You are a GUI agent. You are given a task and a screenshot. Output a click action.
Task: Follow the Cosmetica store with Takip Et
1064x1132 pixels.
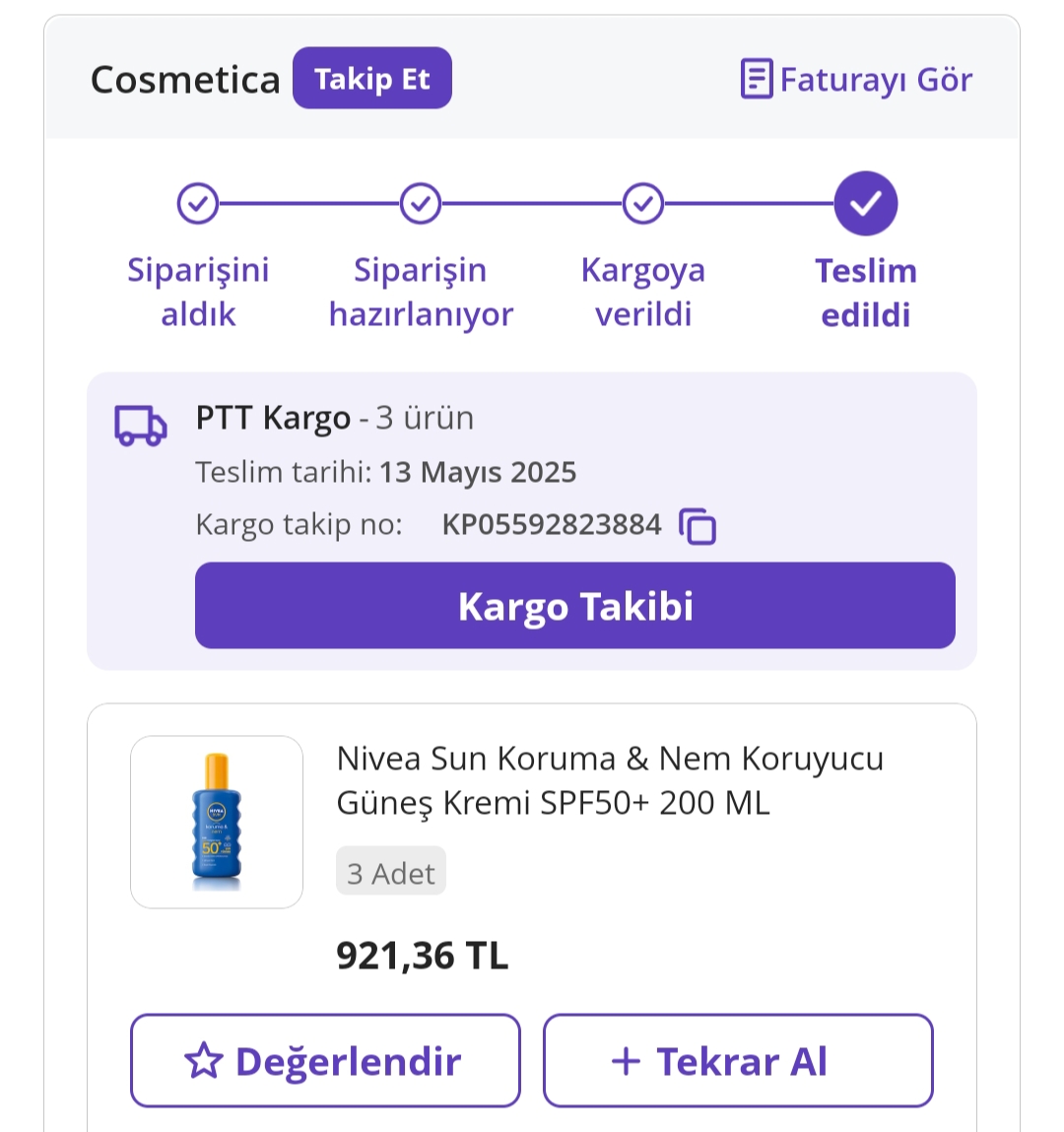pos(372,78)
